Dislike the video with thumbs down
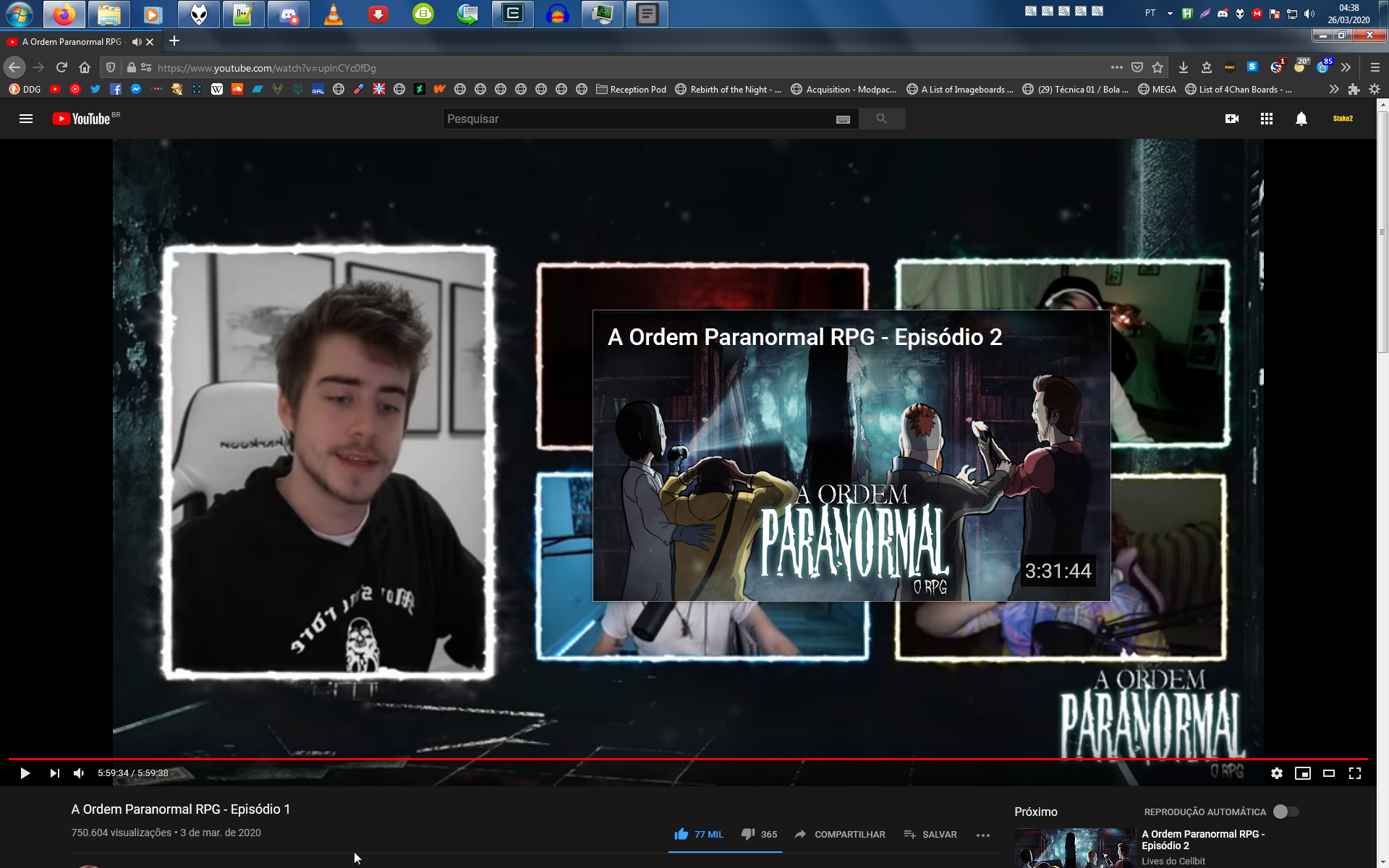Viewport: 1389px width, 868px height. click(748, 834)
